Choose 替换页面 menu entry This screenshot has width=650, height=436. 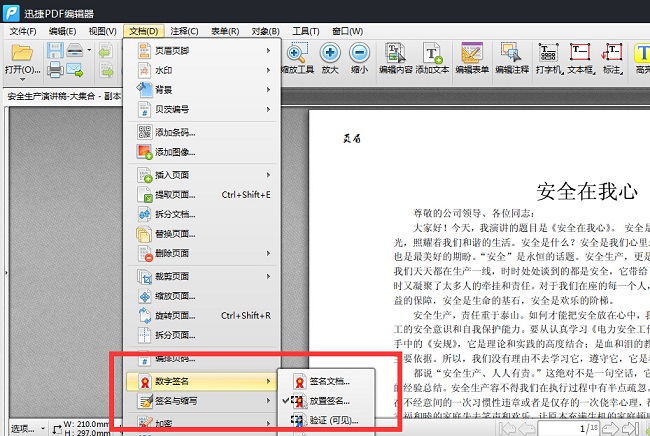(x=202, y=234)
